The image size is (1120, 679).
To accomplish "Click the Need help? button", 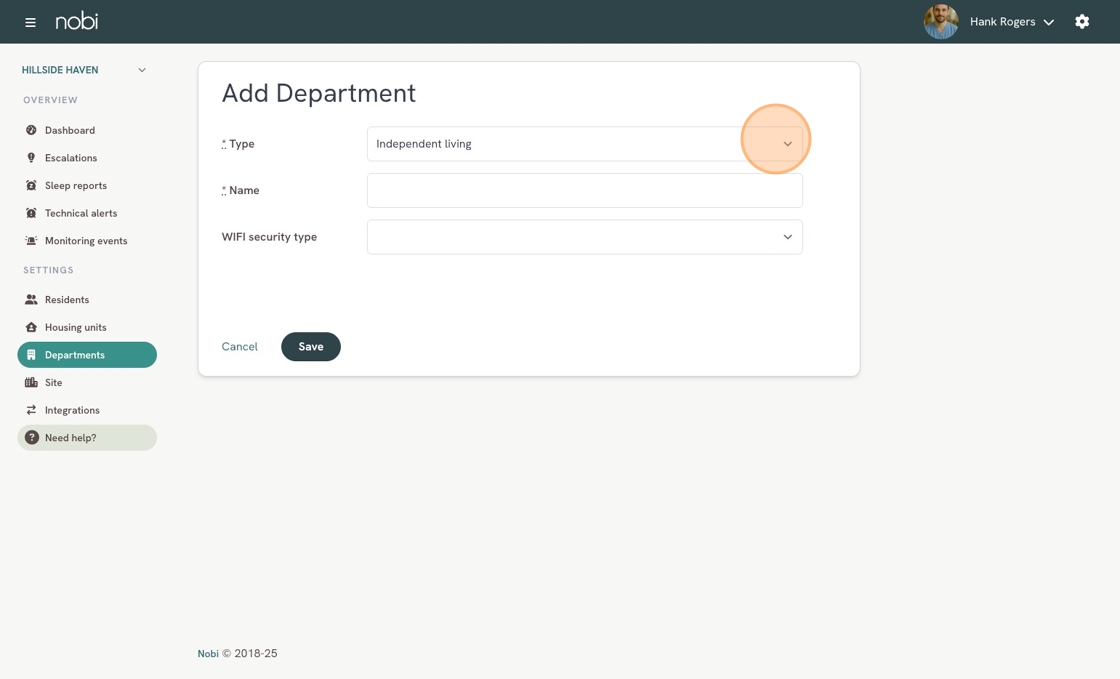I will point(87,438).
